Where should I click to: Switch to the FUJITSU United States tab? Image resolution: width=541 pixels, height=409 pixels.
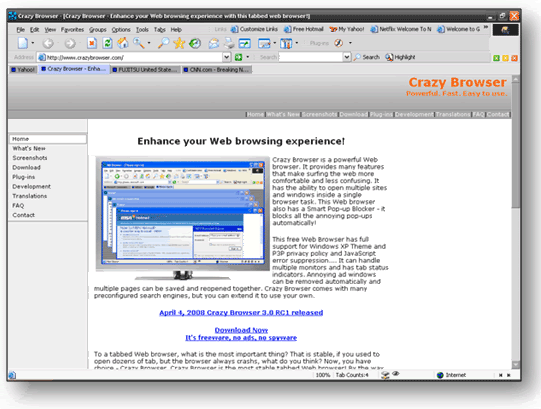pyautogui.click(x=145, y=70)
